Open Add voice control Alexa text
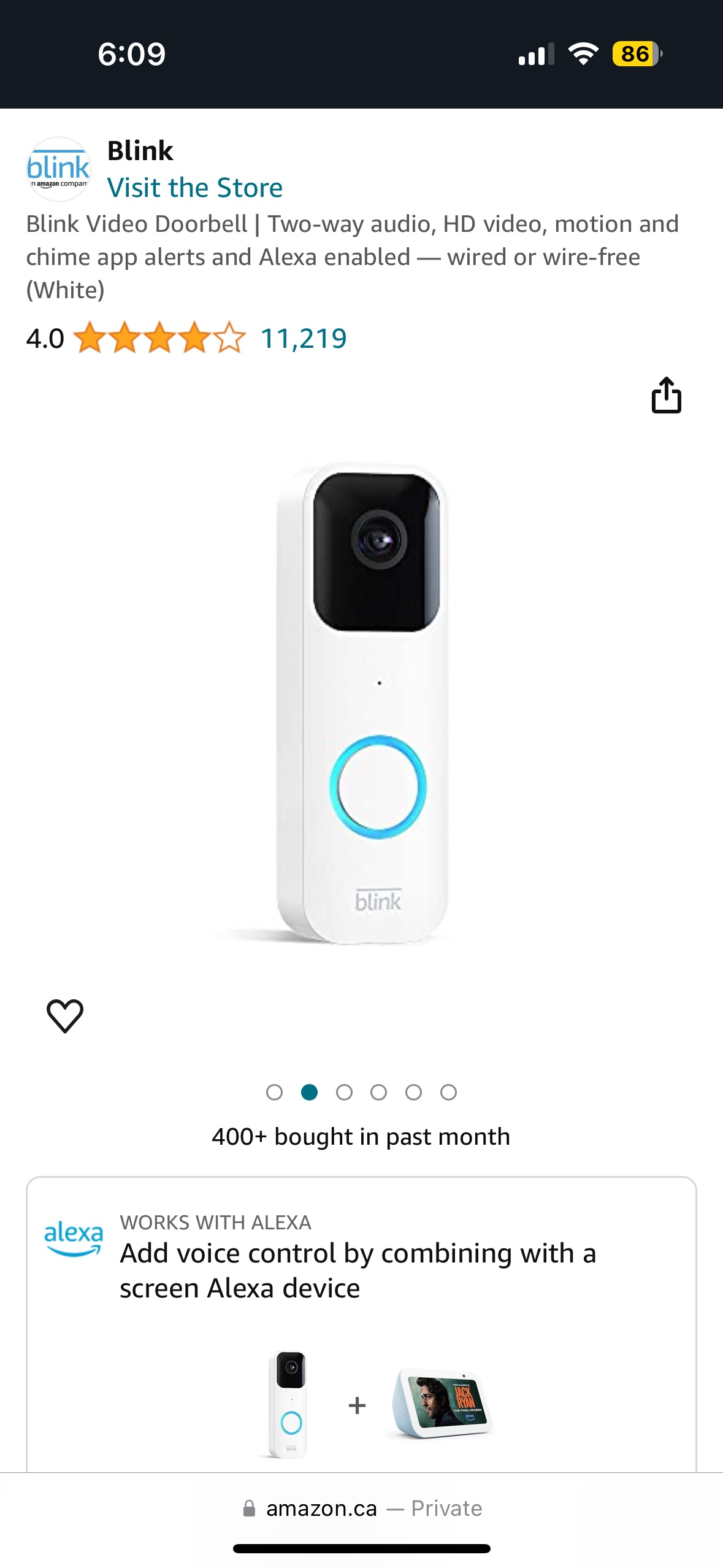Viewport: 723px width, 1568px height. pyautogui.click(x=358, y=1270)
